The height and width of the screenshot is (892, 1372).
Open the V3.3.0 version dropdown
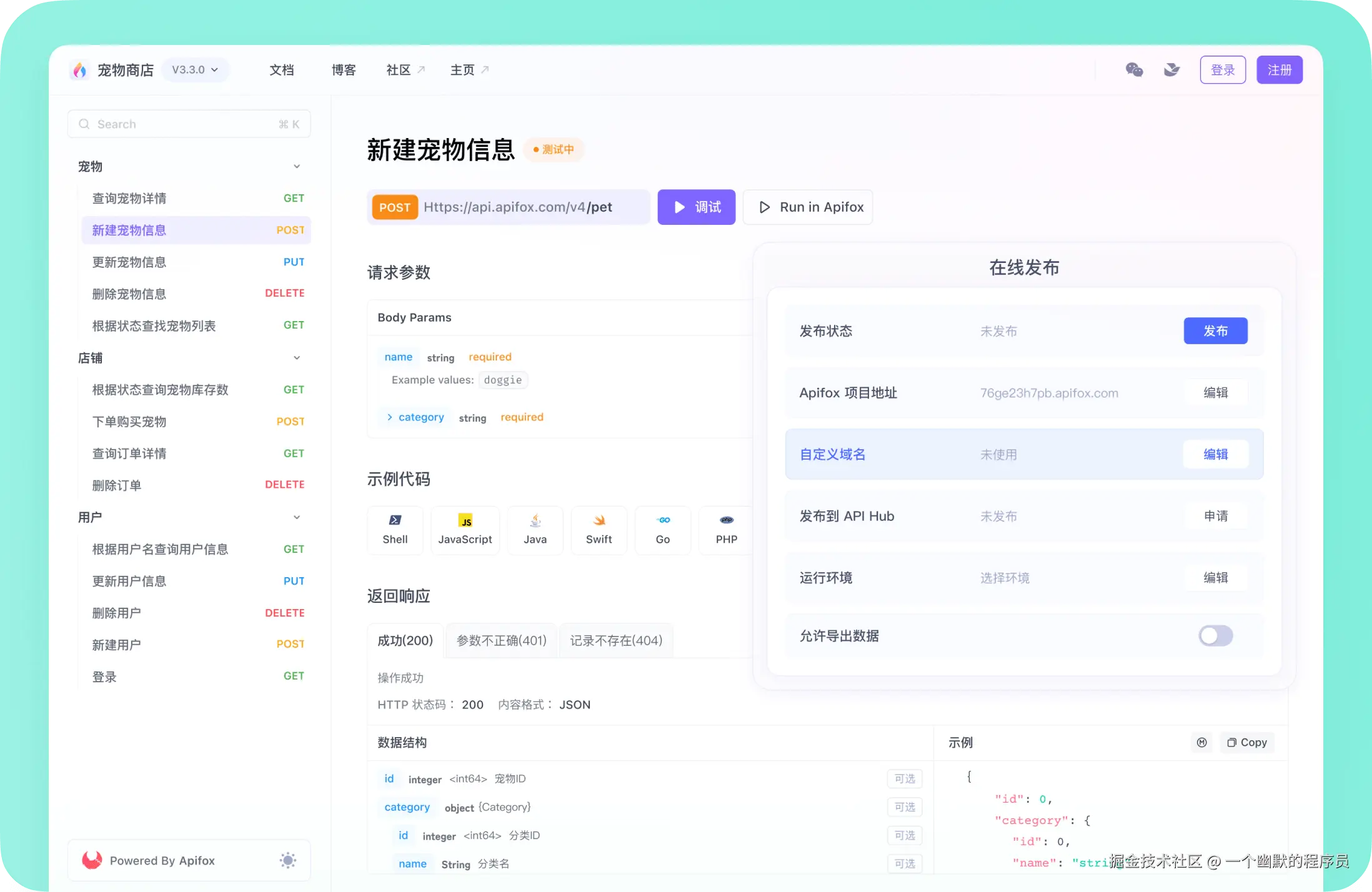(x=196, y=69)
